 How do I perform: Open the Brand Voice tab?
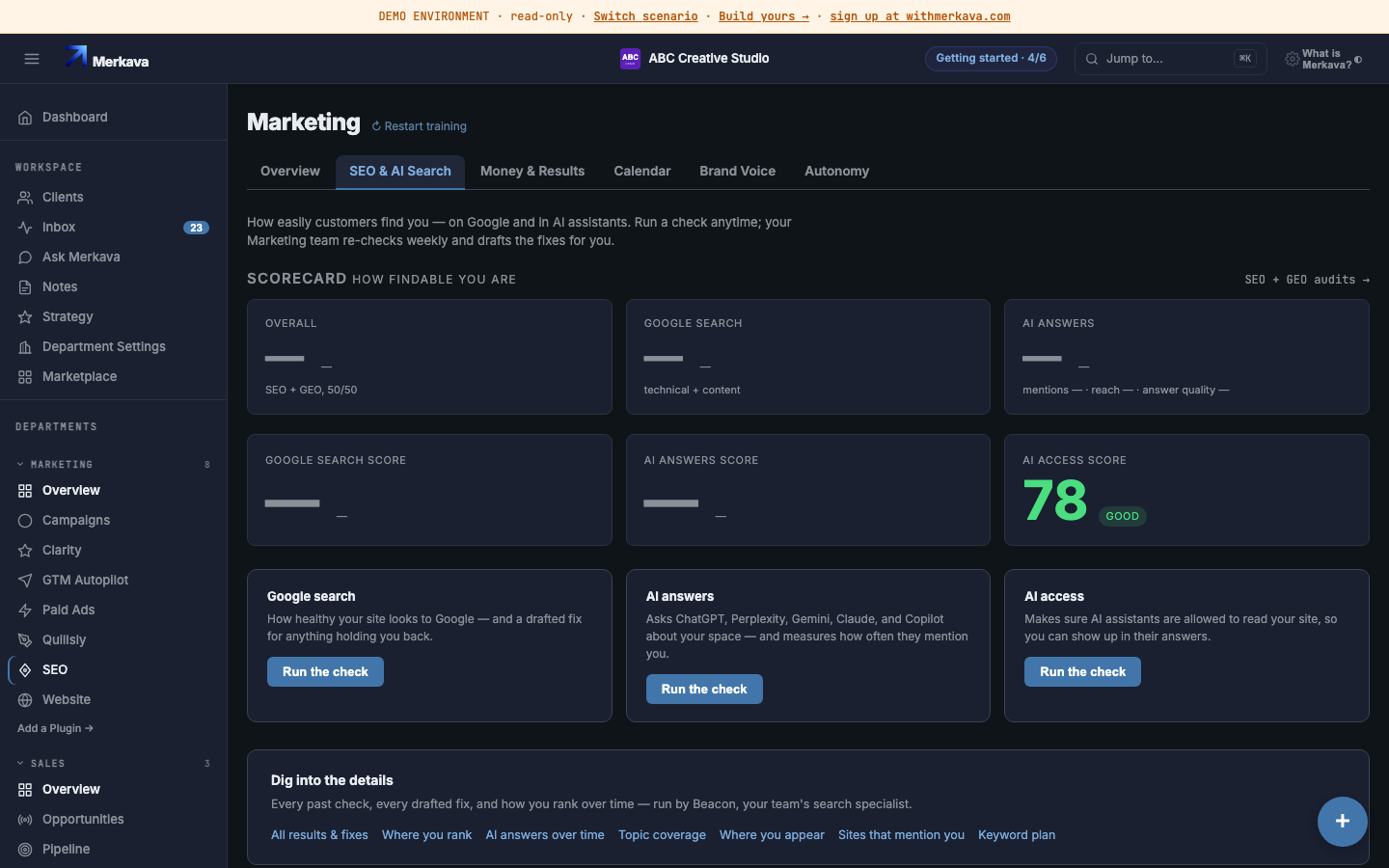coord(738,172)
